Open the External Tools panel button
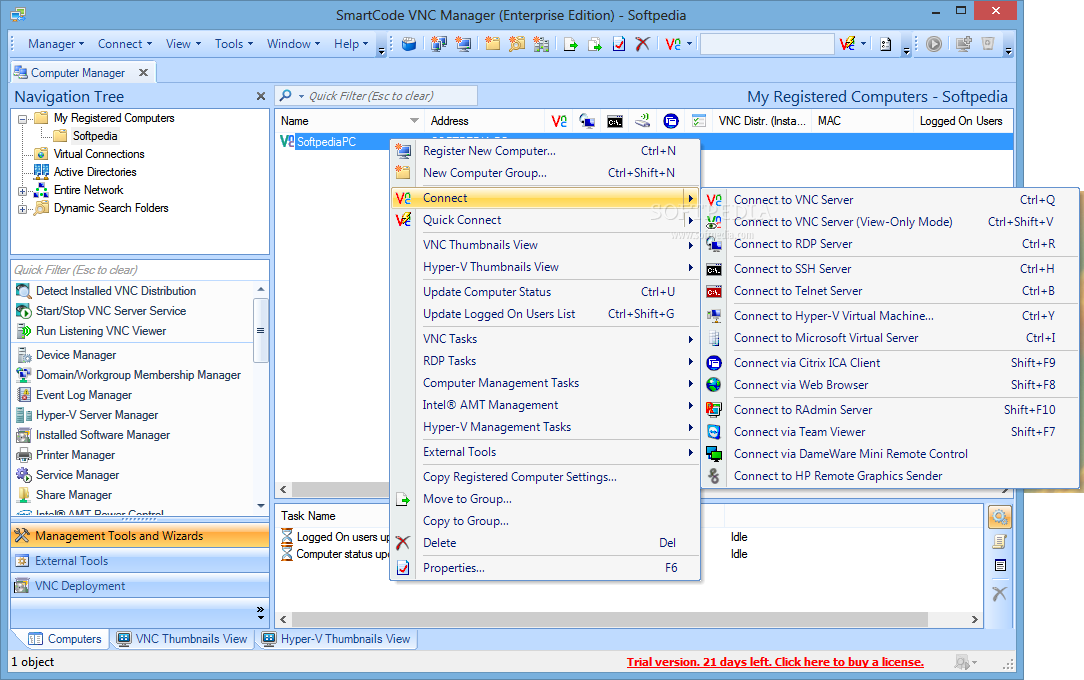1084x680 pixels. [140, 561]
